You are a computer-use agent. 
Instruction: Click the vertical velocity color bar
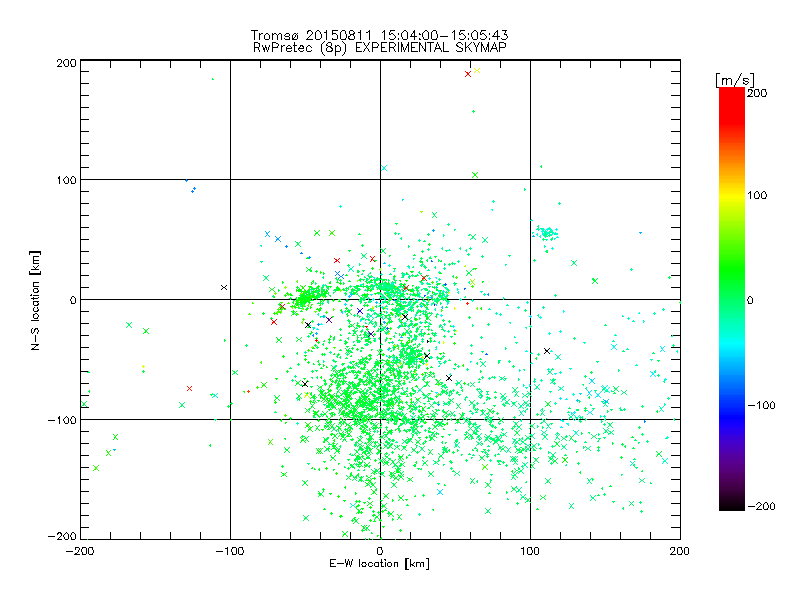point(732,299)
